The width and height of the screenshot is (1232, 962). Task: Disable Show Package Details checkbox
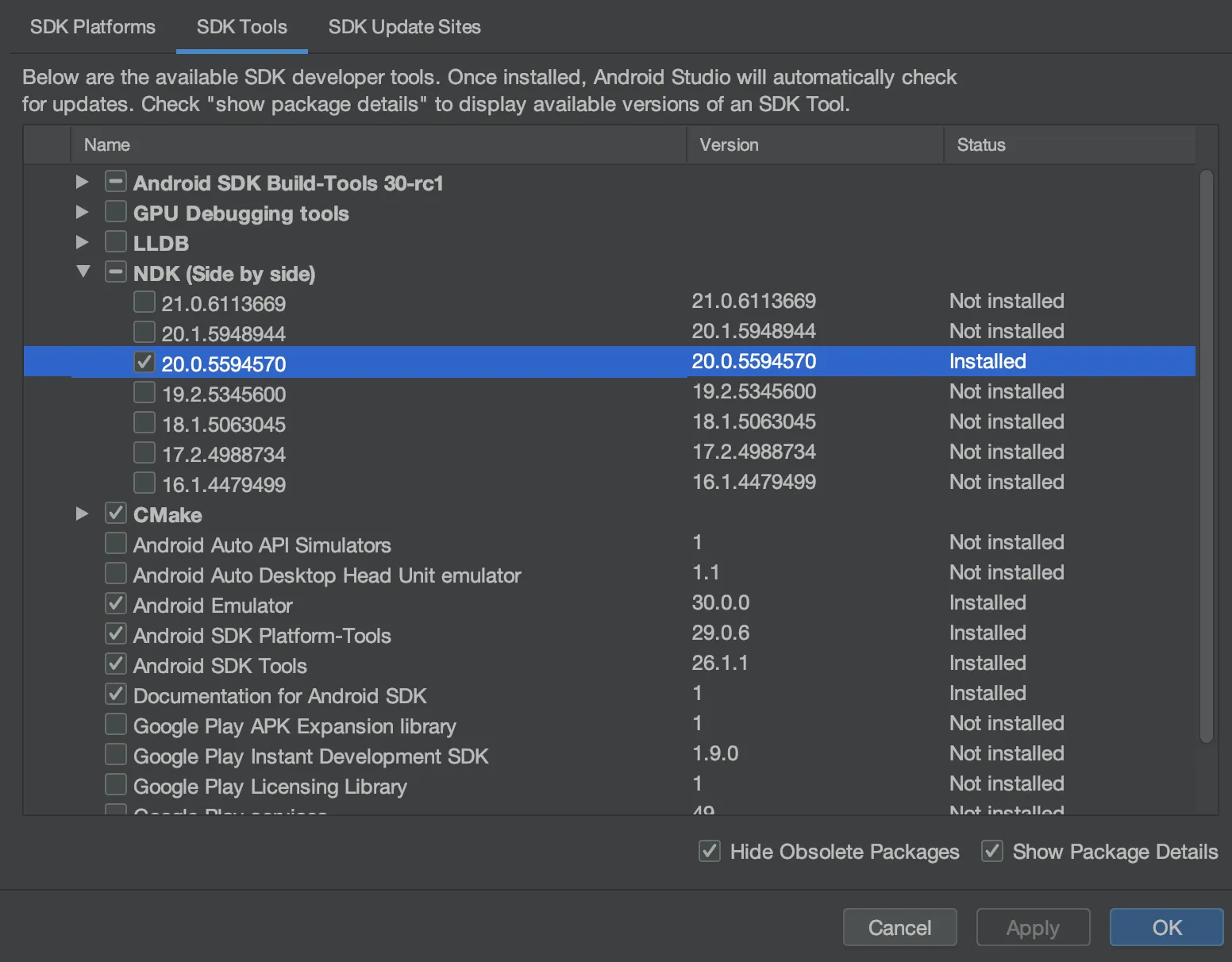[992, 851]
